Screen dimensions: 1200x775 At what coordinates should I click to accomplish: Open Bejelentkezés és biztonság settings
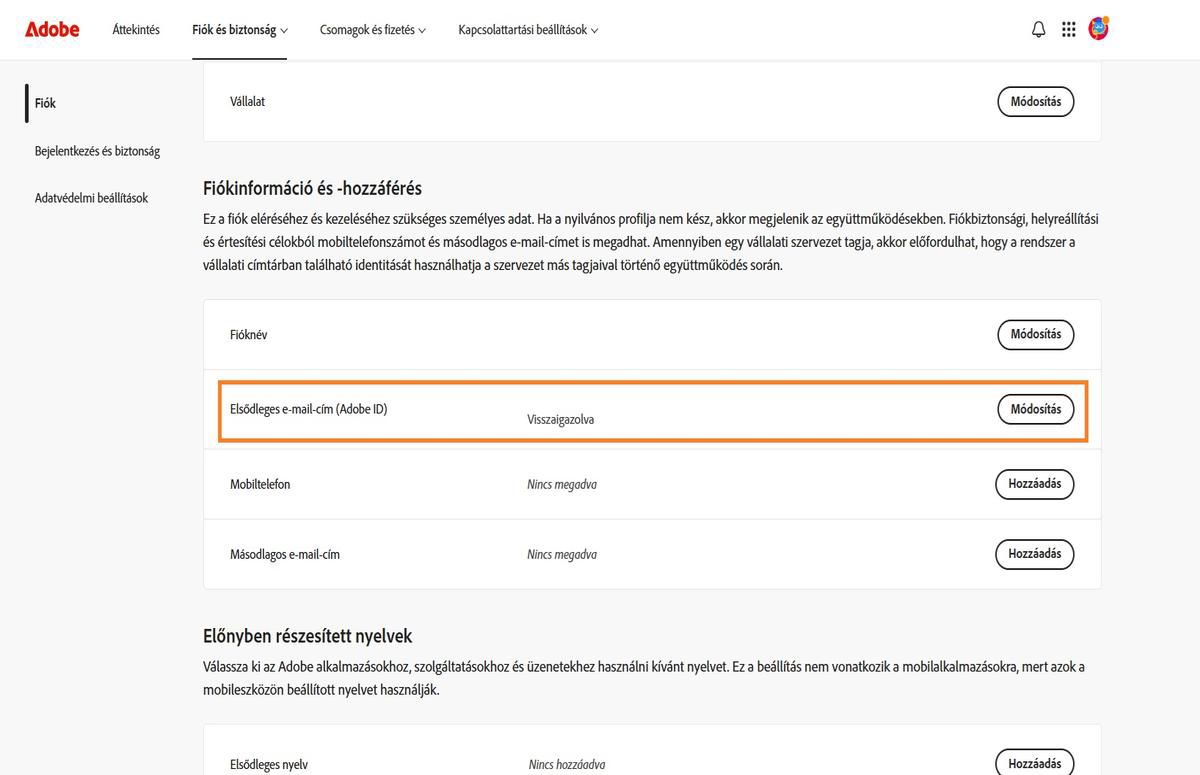(x=96, y=150)
